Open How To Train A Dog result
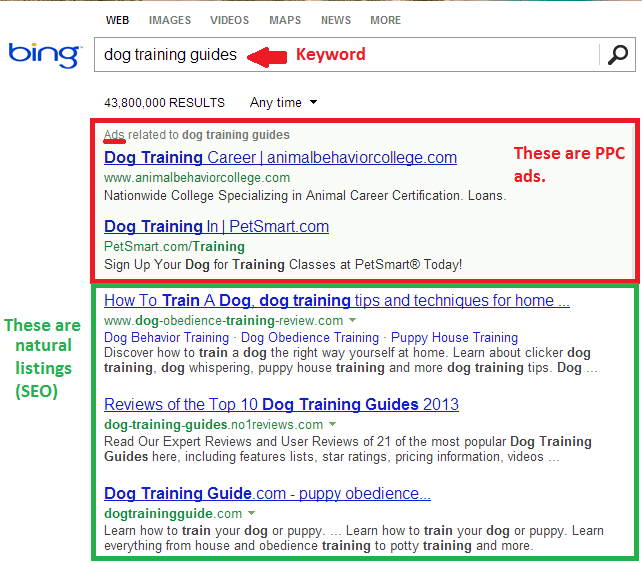This screenshot has height=563, width=642. 337,301
